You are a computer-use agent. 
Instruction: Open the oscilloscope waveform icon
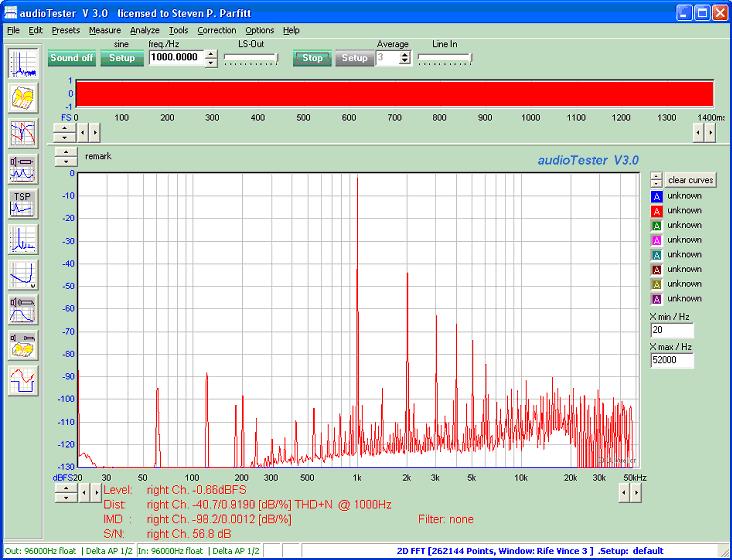coord(23,380)
